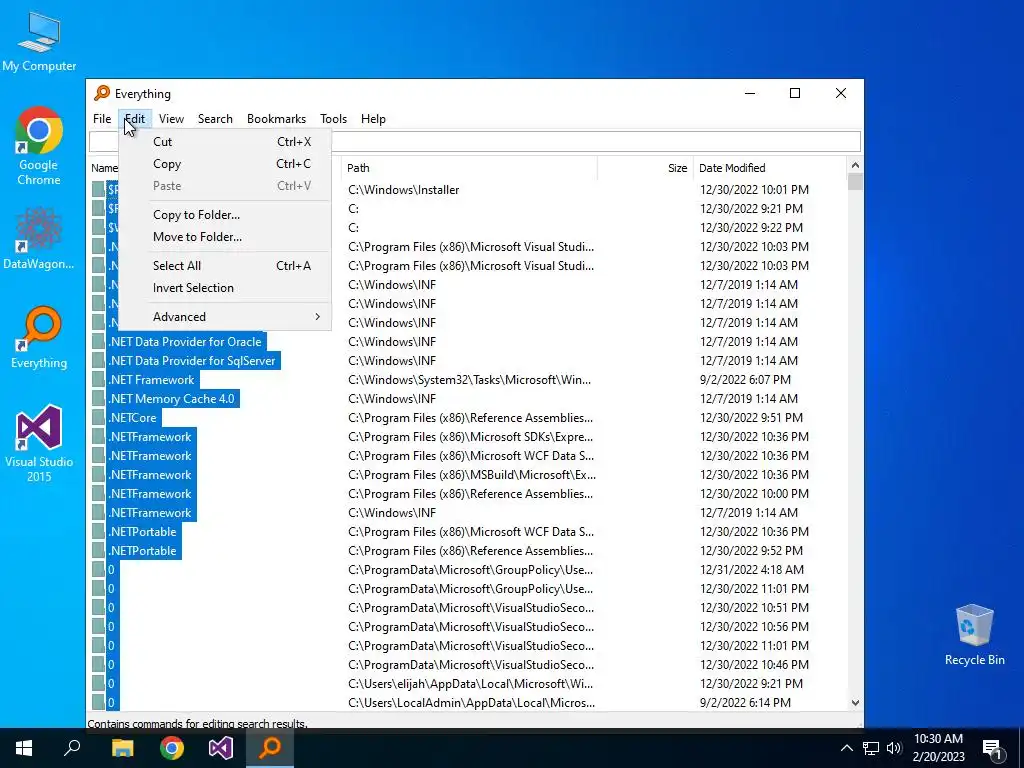Select the .NET Memory Cache 4.0 entry
The height and width of the screenshot is (768, 1024).
click(x=172, y=398)
